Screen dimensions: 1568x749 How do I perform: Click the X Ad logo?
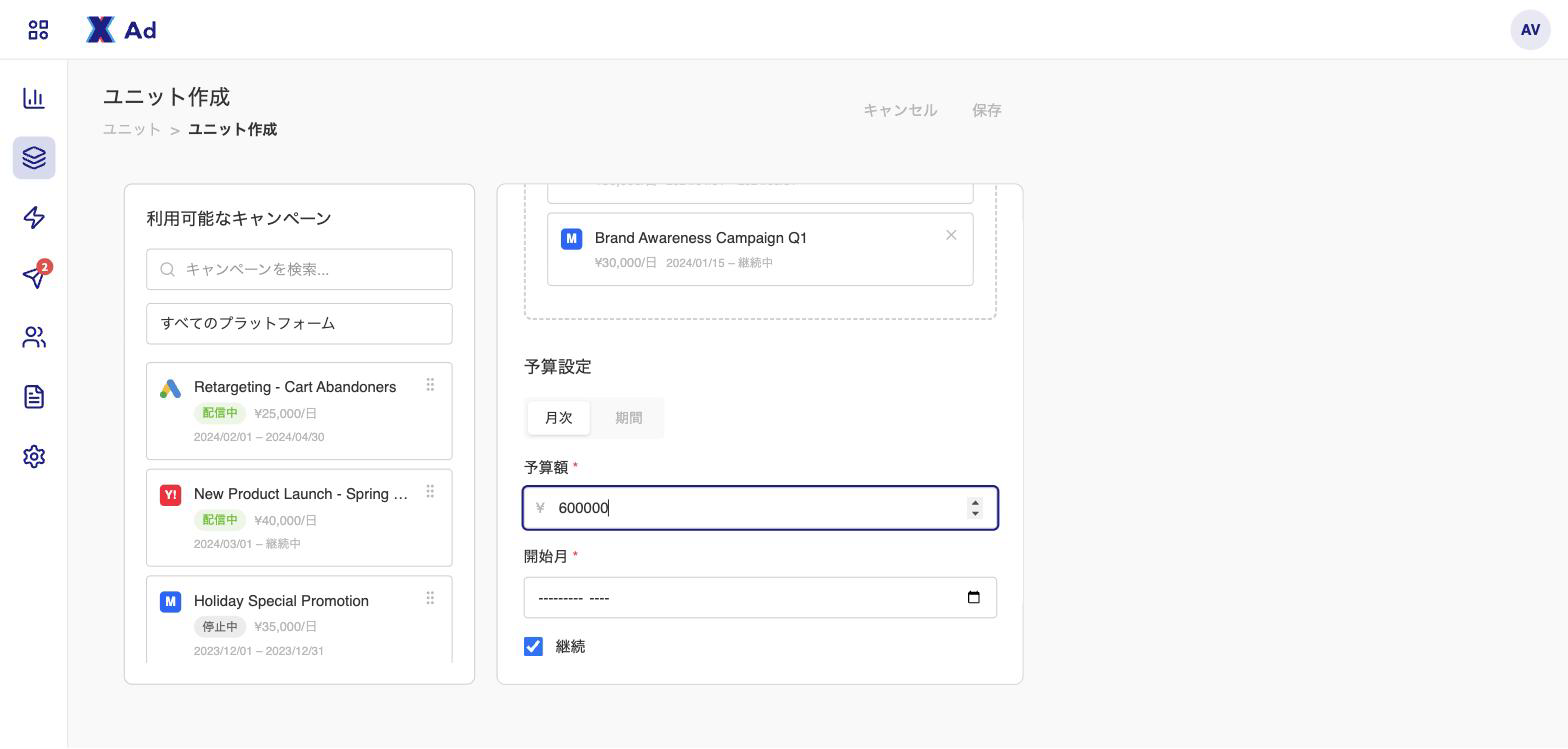[121, 30]
